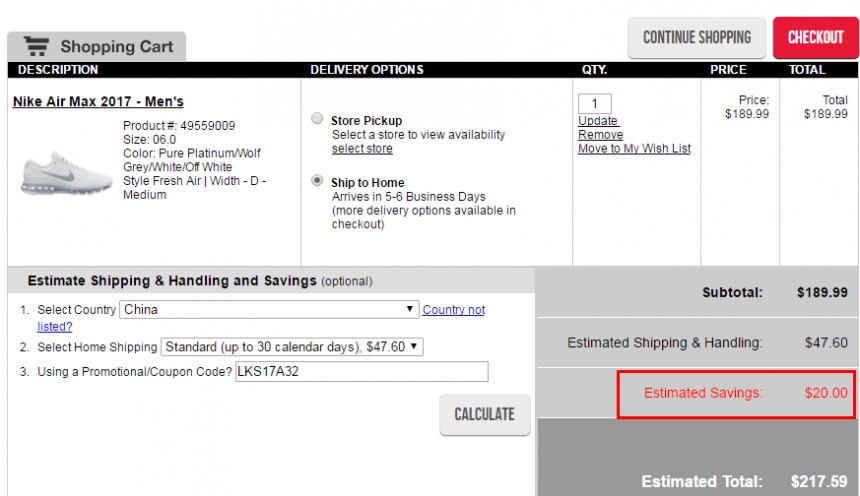Click the Estimated Shipping $47.60 amount
This screenshot has width=860, height=496.
pos(826,342)
